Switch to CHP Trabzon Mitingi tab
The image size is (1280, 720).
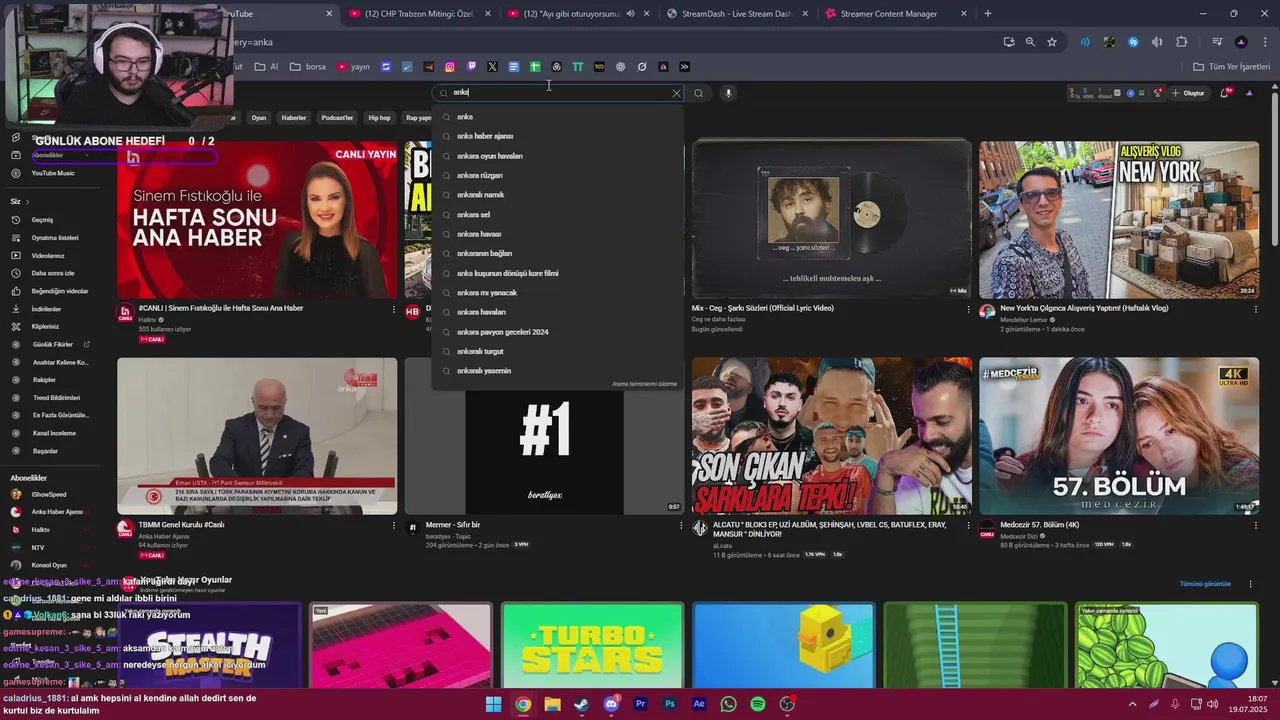tap(418, 14)
